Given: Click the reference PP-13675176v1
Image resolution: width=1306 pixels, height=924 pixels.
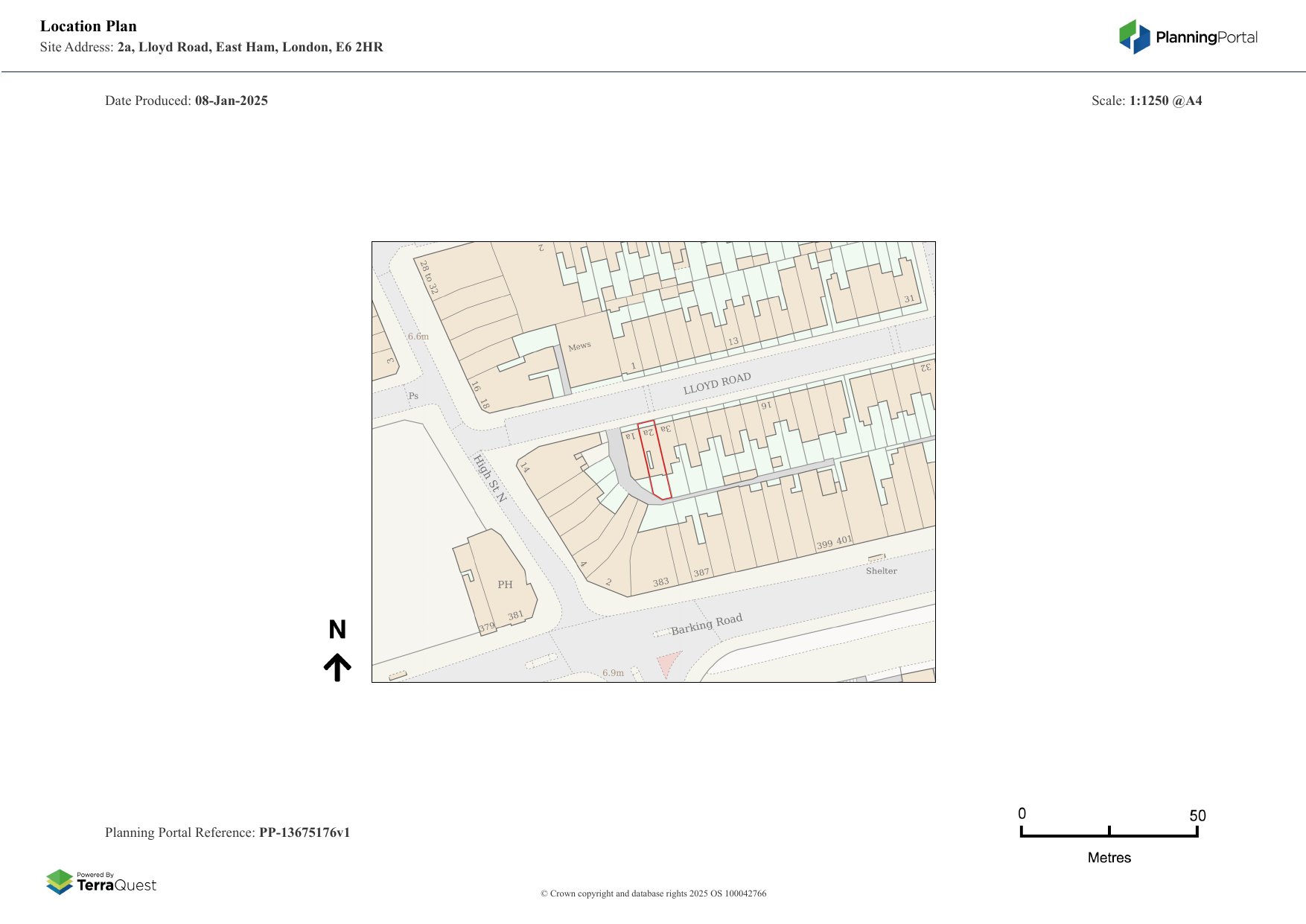Looking at the screenshot, I should tap(304, 832).
